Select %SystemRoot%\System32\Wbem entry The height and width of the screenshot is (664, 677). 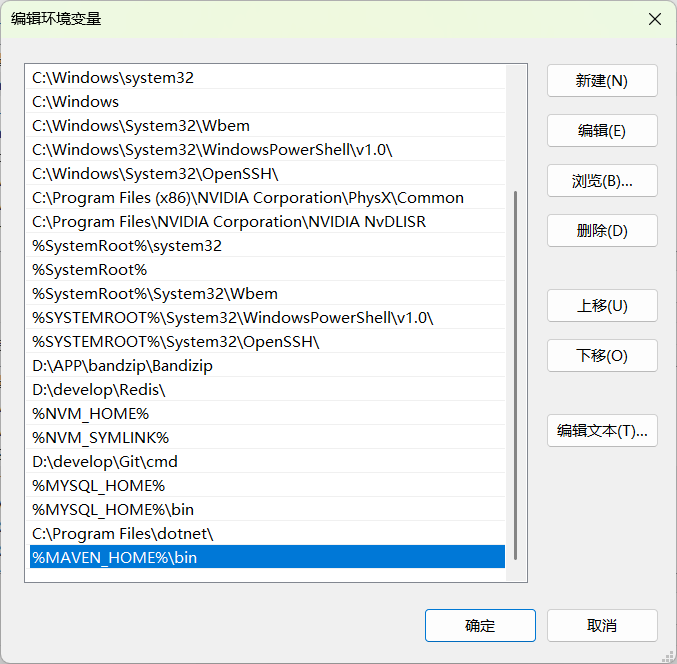(x=267, y=294)
